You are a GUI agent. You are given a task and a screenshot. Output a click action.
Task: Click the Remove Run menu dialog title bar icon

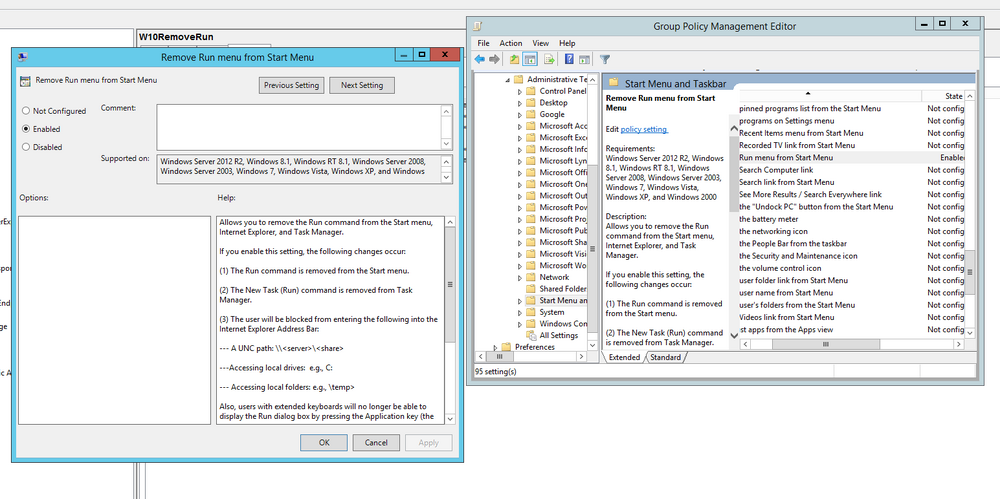[22, 57]
